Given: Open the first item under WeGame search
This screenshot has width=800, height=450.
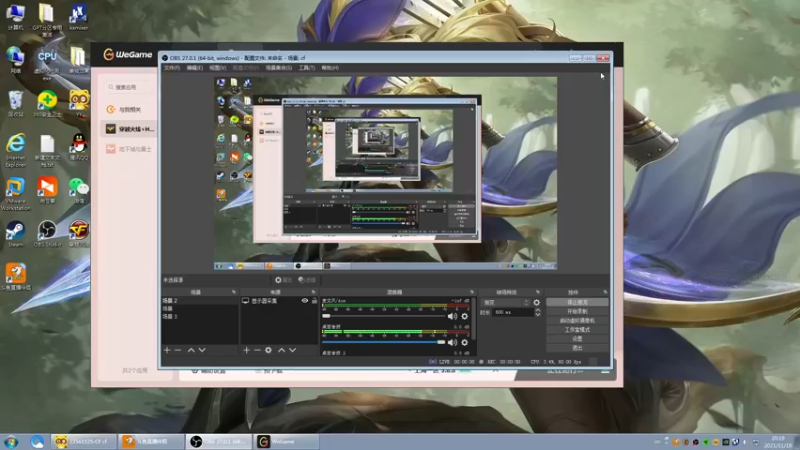Looking at the screenshot, I should 130,109.
